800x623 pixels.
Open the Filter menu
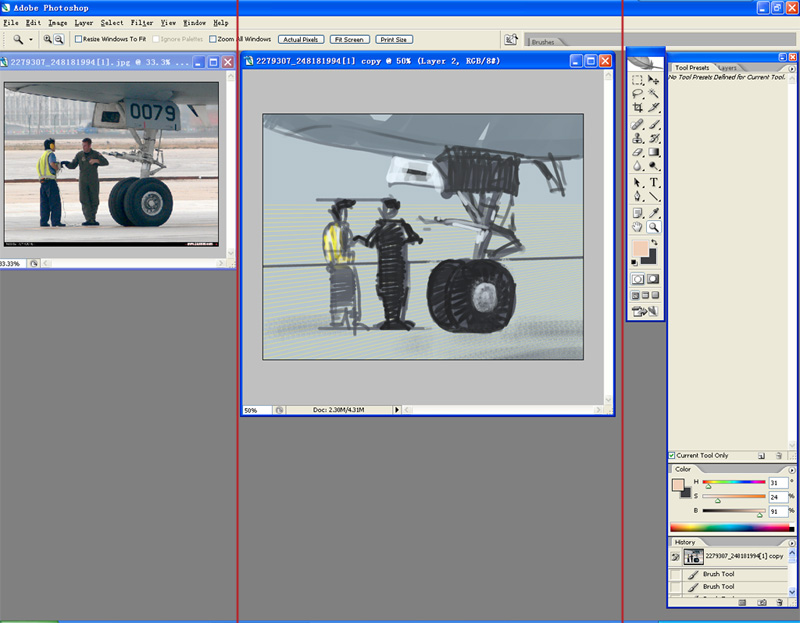142,22
